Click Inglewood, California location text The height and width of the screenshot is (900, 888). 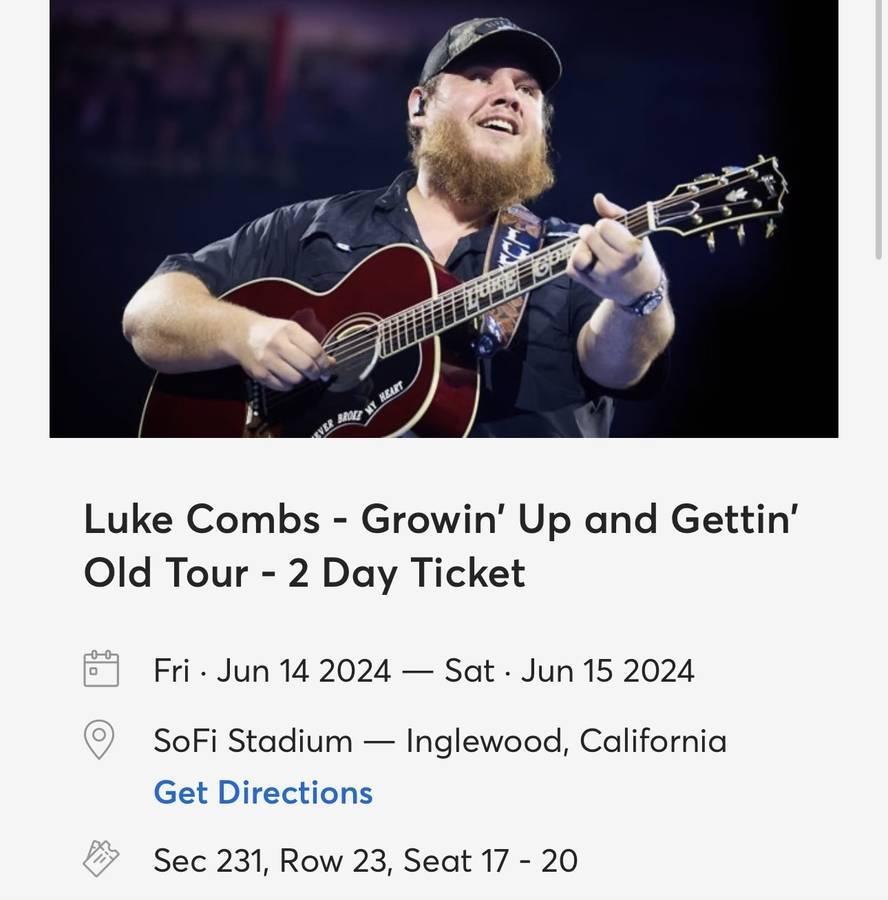point(567,740)
